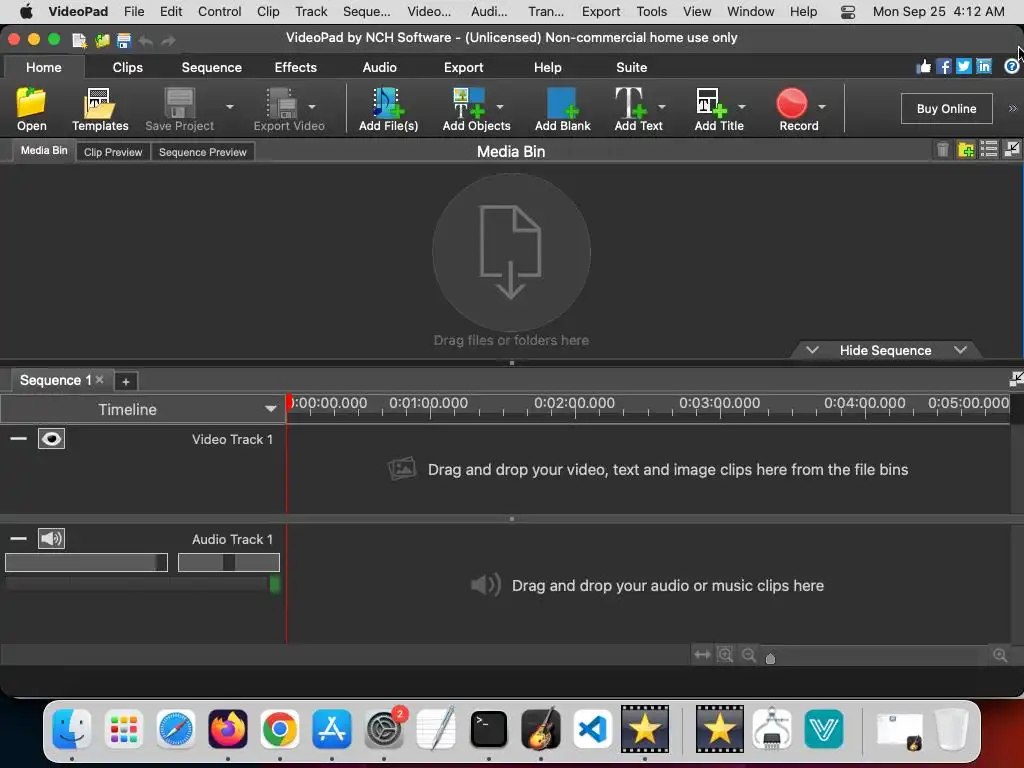The image size is (1024, 768).
Task: Close the Sequence 1 tab
Action: coord(99,379)
